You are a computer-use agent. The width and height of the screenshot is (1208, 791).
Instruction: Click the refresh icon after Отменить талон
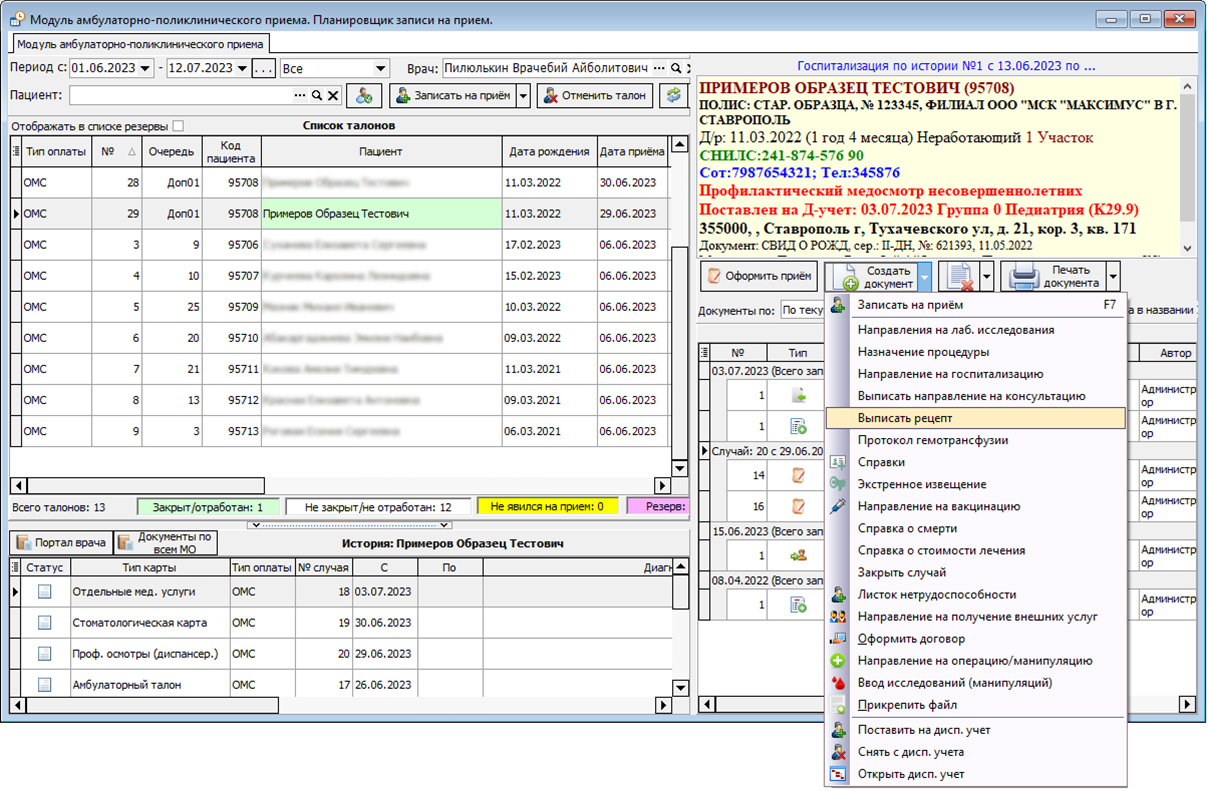click(x=675, y=96)
